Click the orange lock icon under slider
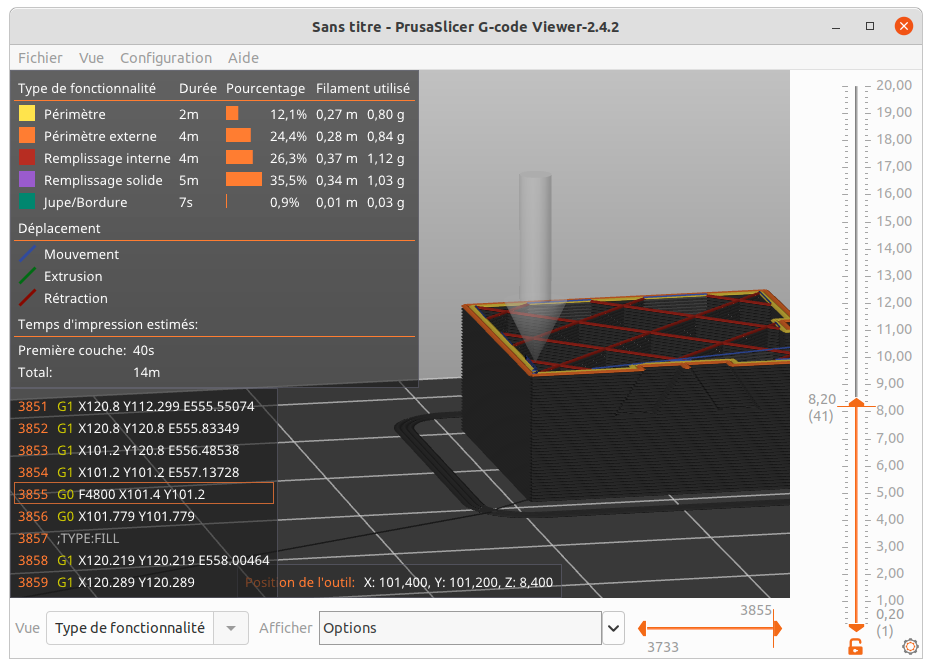Viewport: 932px width, 668px height. [x=855, y=647]
